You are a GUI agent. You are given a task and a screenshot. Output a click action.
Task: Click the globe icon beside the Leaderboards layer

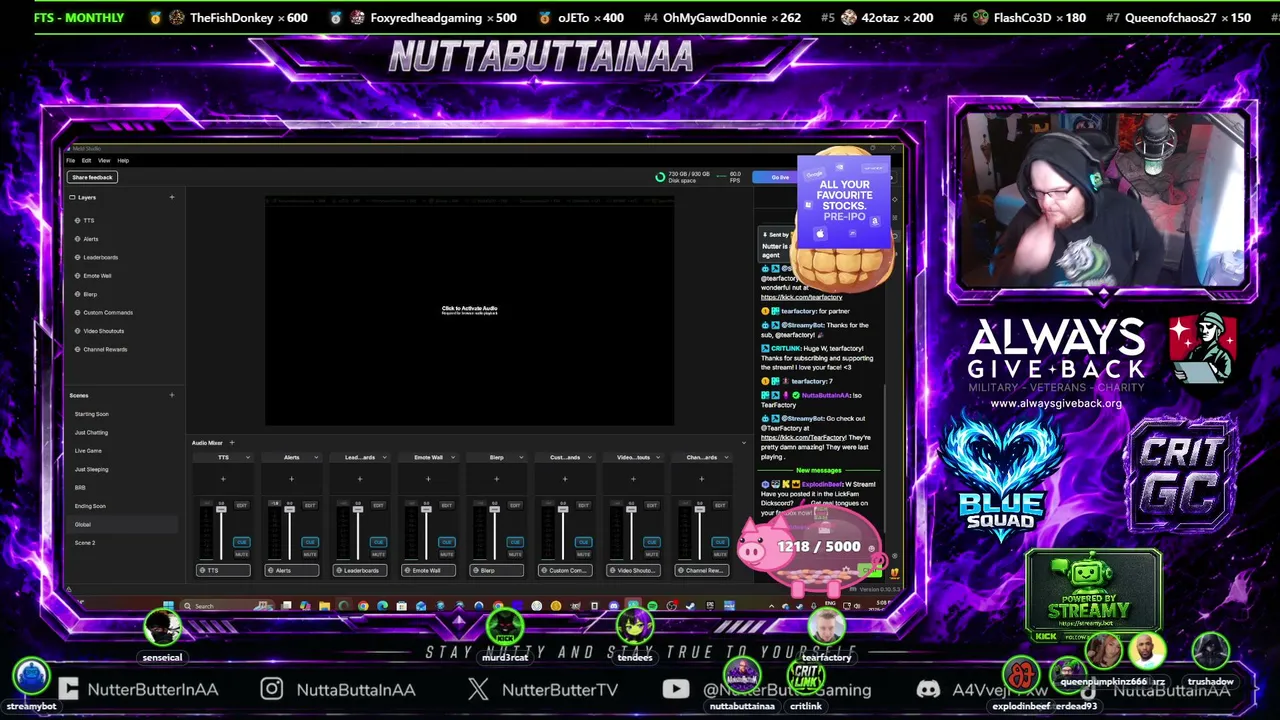(x=78, y=257)
